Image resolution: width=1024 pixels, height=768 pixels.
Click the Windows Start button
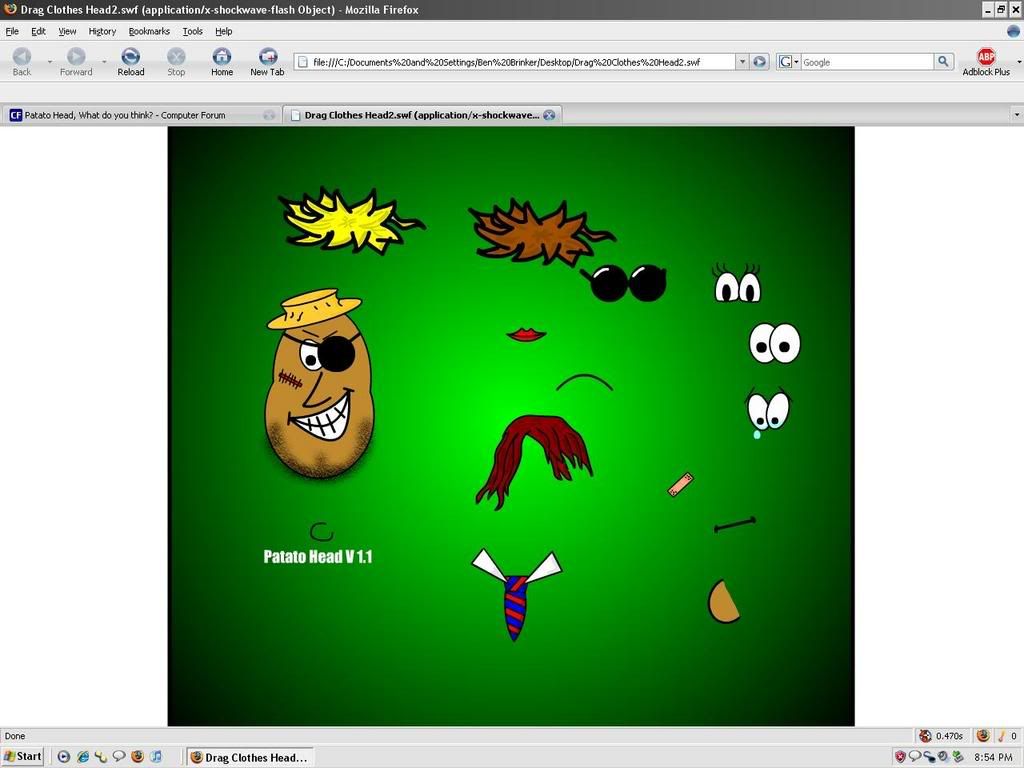point(23,757)
